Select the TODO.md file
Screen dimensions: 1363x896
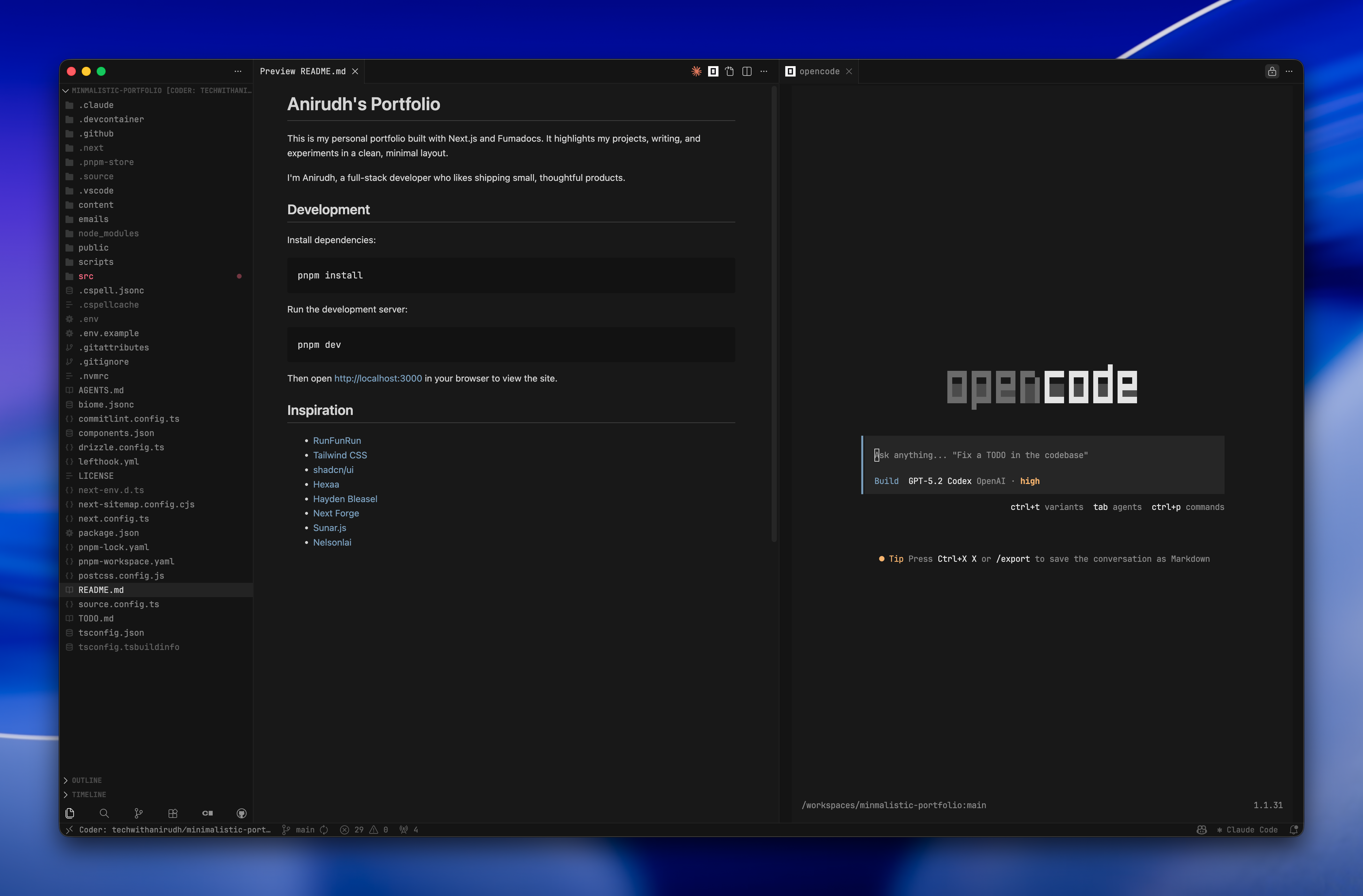click(x=96, y=618)
